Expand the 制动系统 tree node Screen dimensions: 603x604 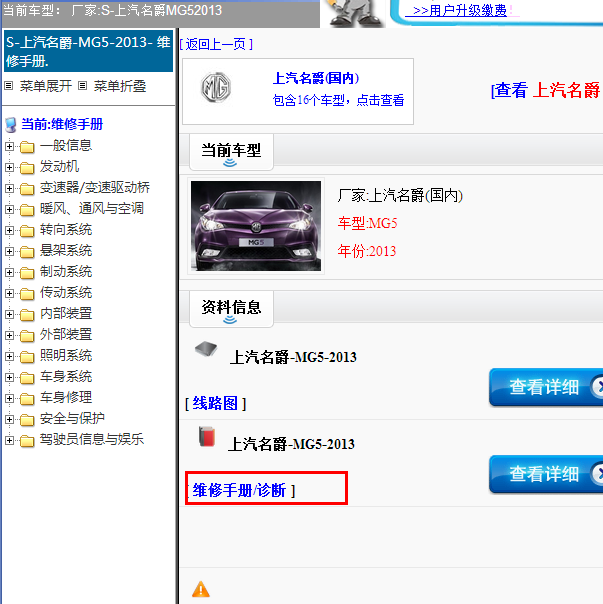[9, 272]
